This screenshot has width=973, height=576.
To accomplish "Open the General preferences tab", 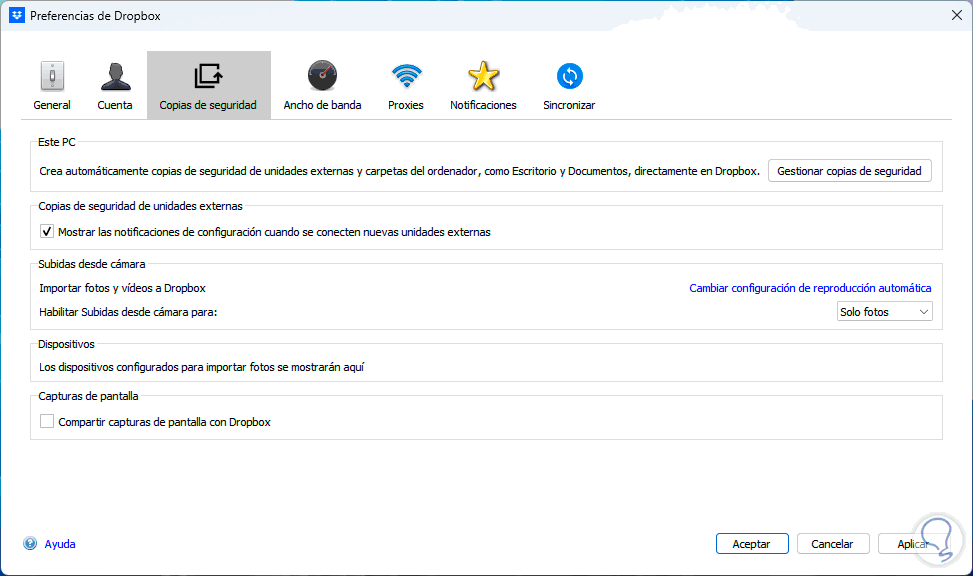I will click(x=52, y=86).
